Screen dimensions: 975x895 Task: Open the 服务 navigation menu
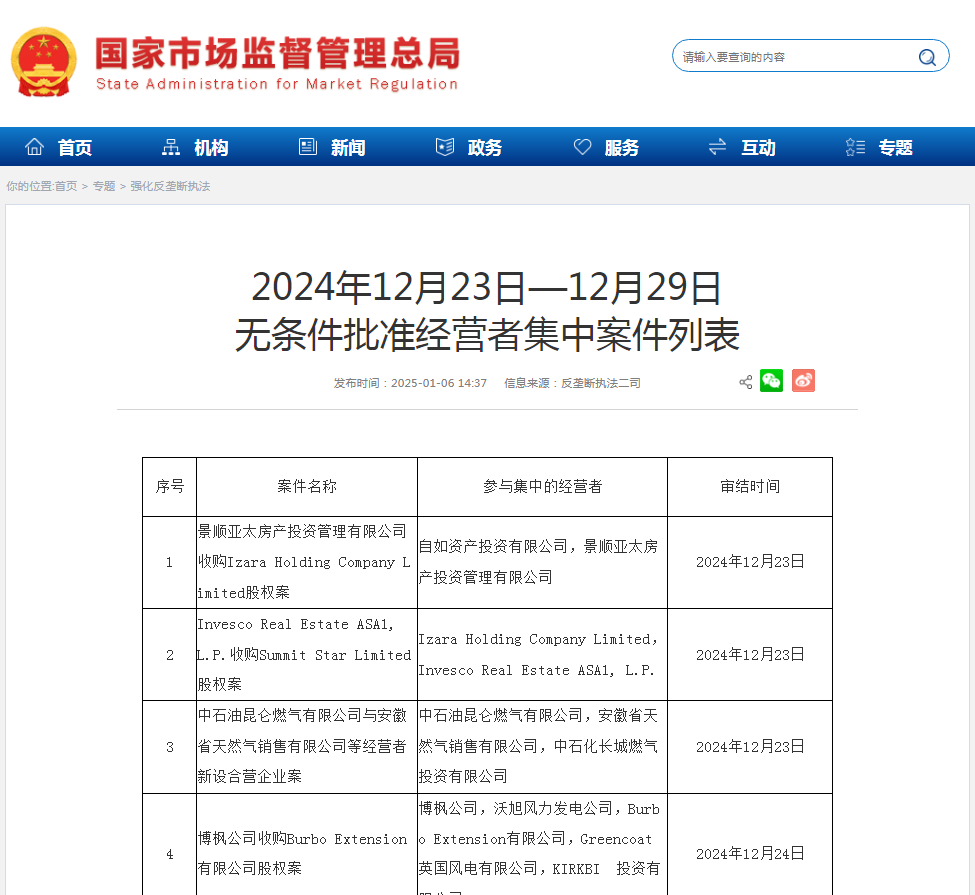pyautogui.click(x=621, y=148)
